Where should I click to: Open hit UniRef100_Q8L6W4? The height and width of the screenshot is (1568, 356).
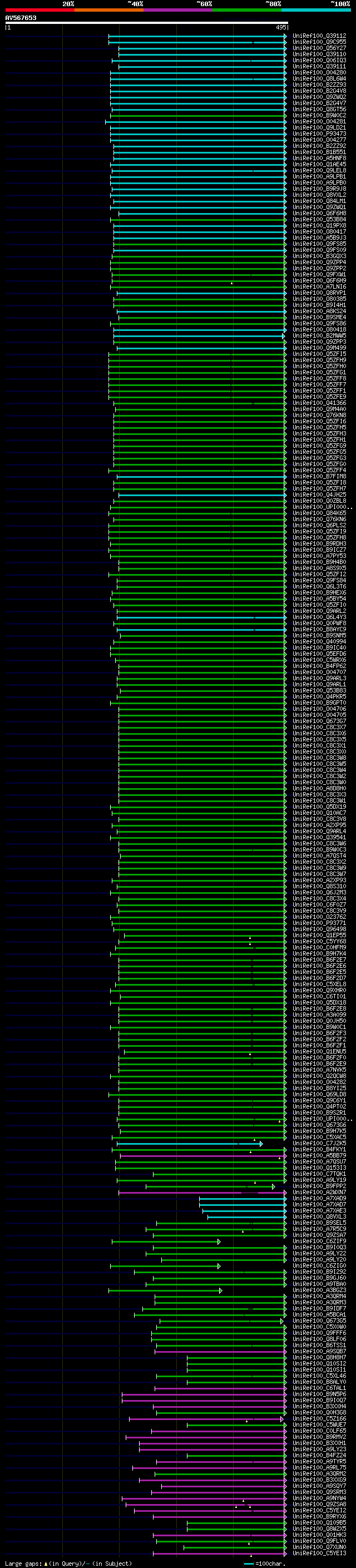(x=319, y=78)
